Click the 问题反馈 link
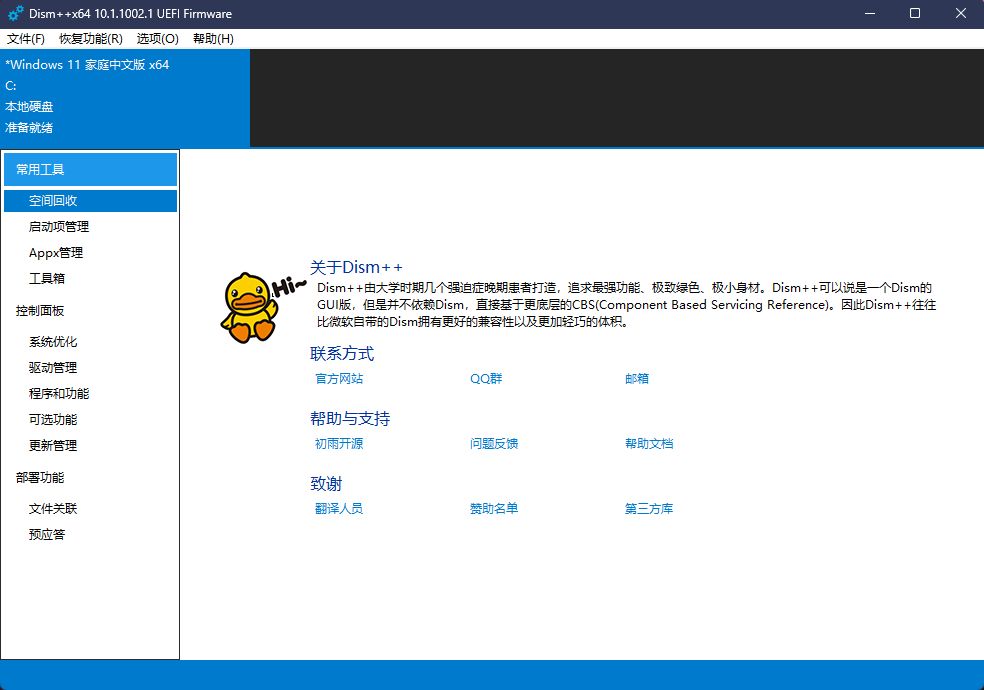Viewport: 984px width, 690px height. click(494, 444)
